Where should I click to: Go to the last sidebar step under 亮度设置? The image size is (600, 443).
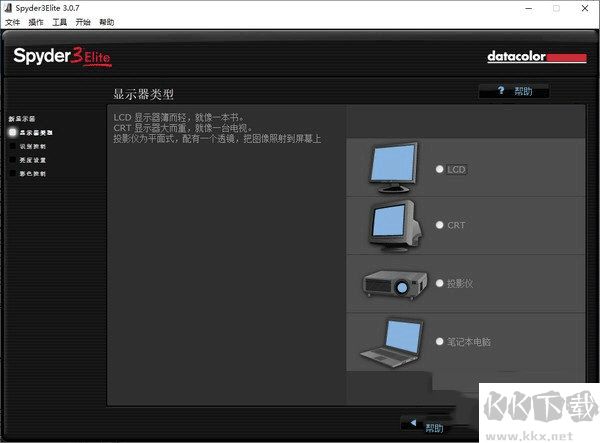(28, 174)
